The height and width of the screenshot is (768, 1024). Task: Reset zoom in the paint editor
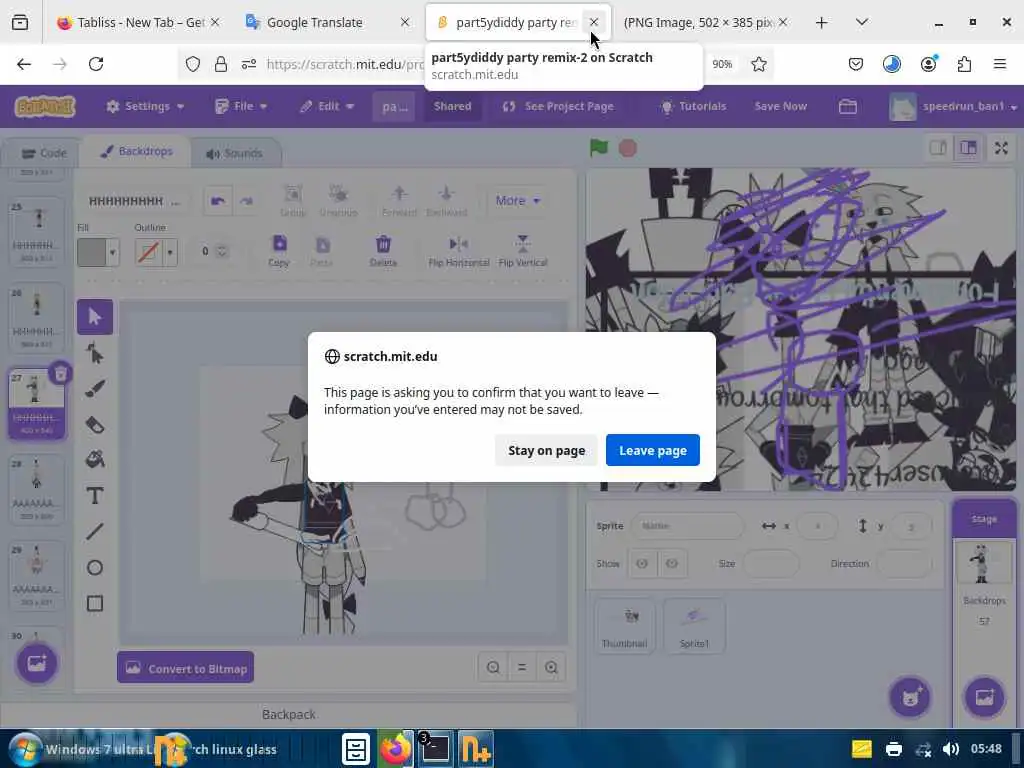[x=522, y=667]
